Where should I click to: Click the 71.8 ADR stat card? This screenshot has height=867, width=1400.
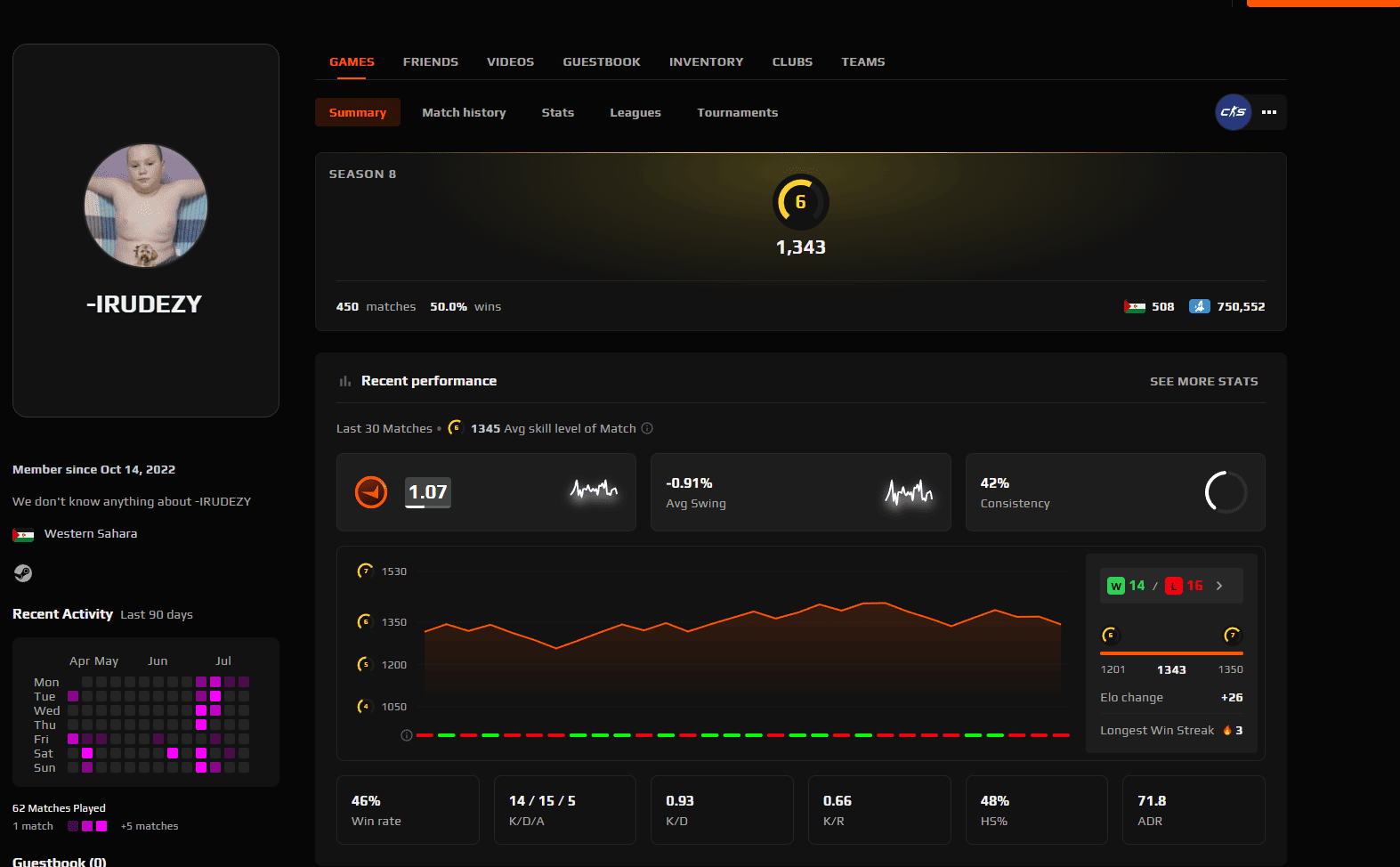1194,810
